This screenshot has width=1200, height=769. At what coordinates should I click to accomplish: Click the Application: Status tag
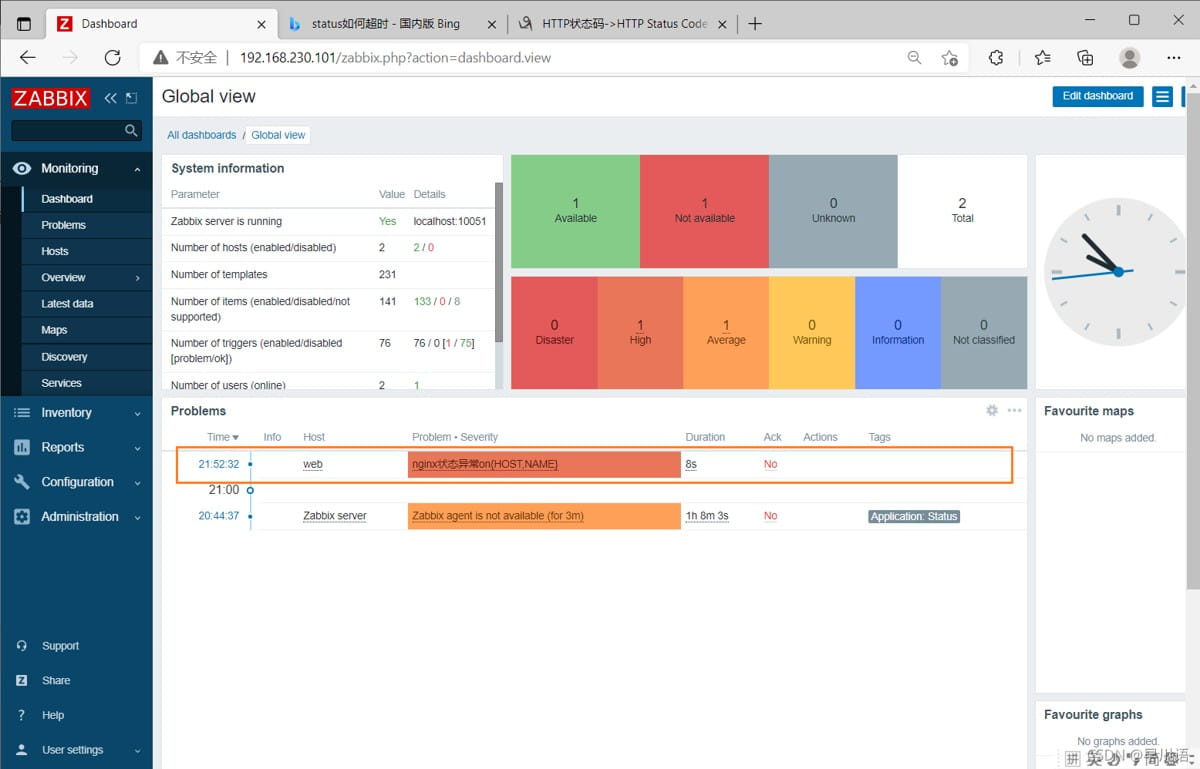point(914,516)
